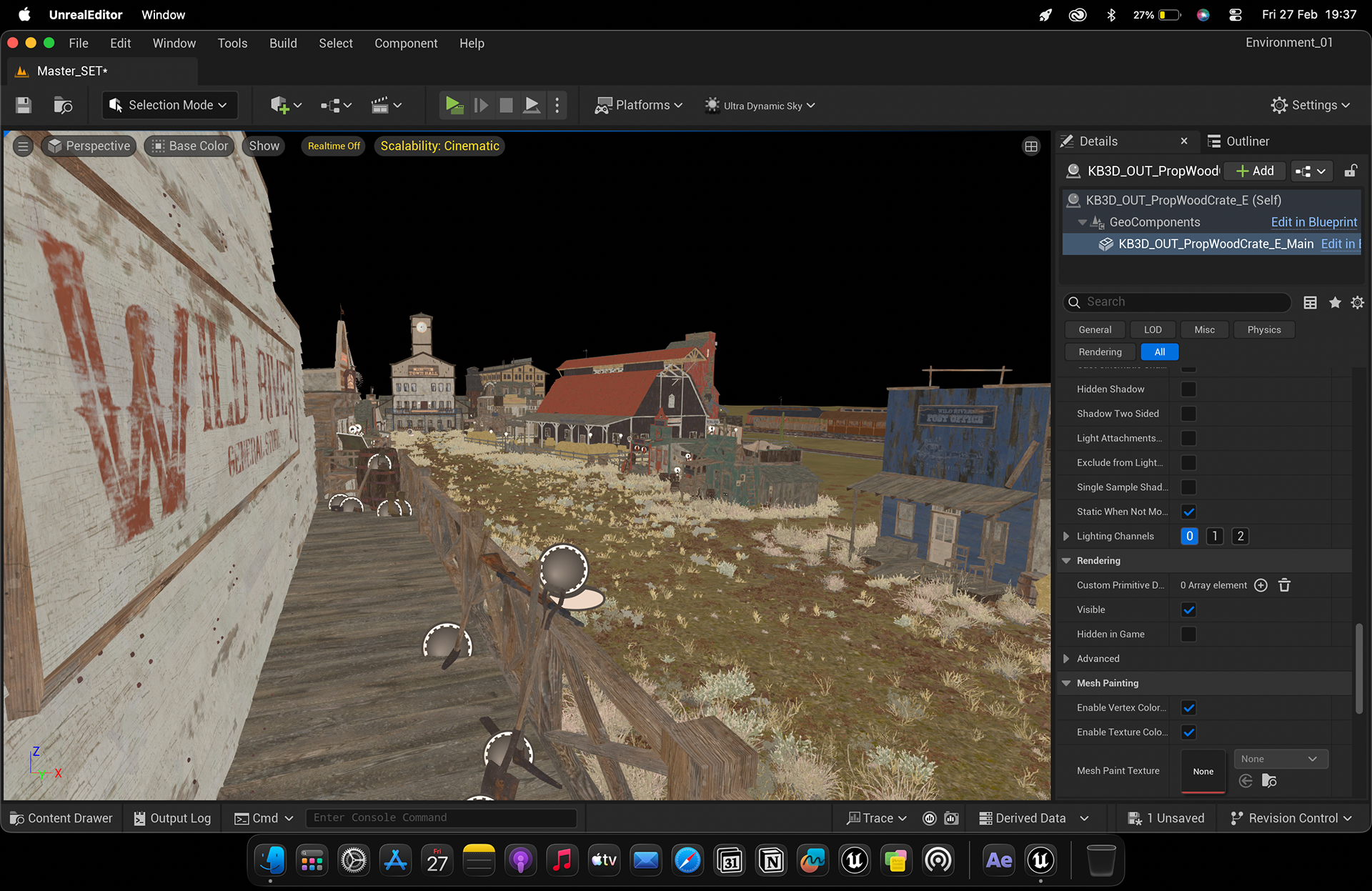Click the Browse content folder icon
1372x891 pixels.
pyautogui.click(x=63, y=106)
